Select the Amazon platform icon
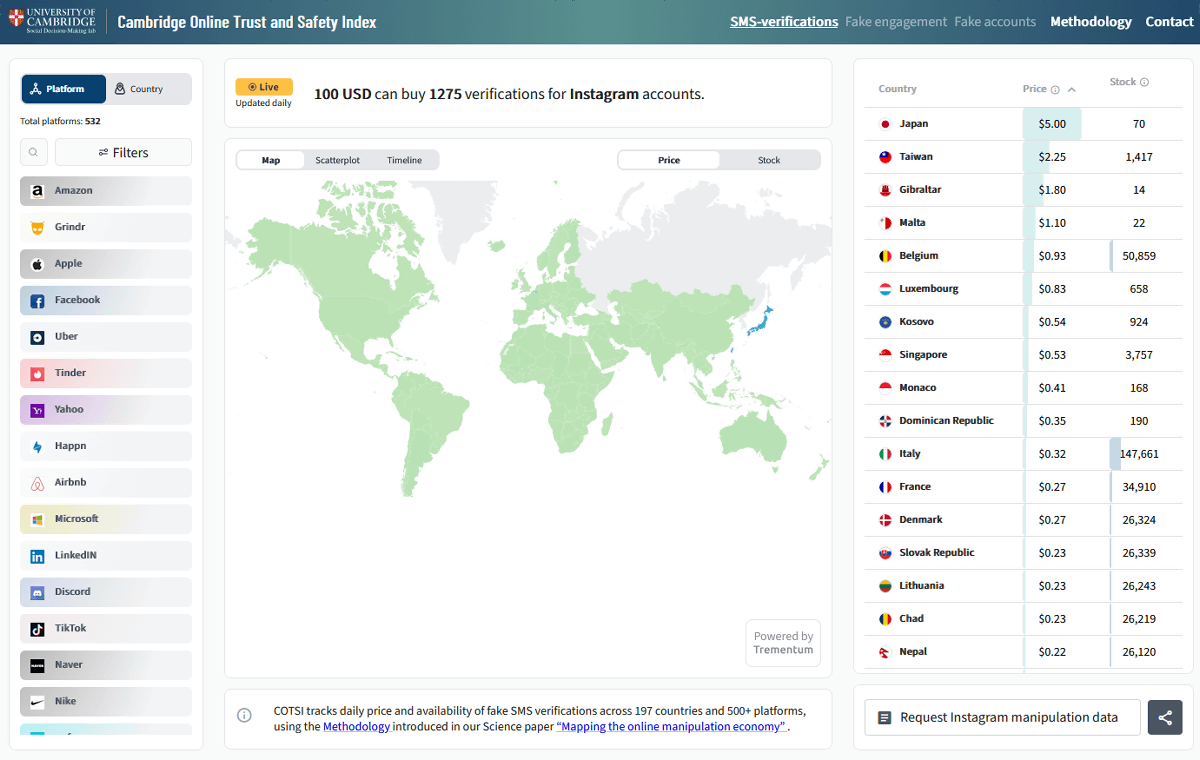Viewport: 1200px width, 760px height. [x=37, y=191]
